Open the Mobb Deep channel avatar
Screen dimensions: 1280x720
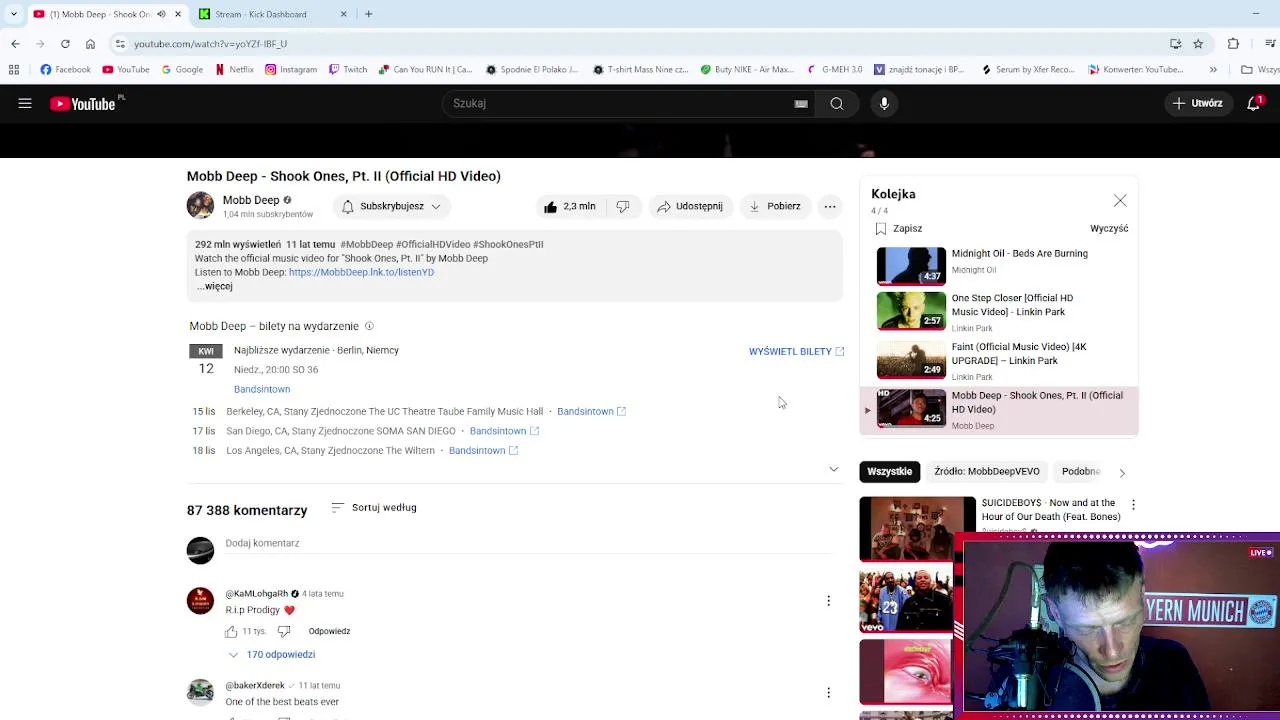(x=200, y=206)
